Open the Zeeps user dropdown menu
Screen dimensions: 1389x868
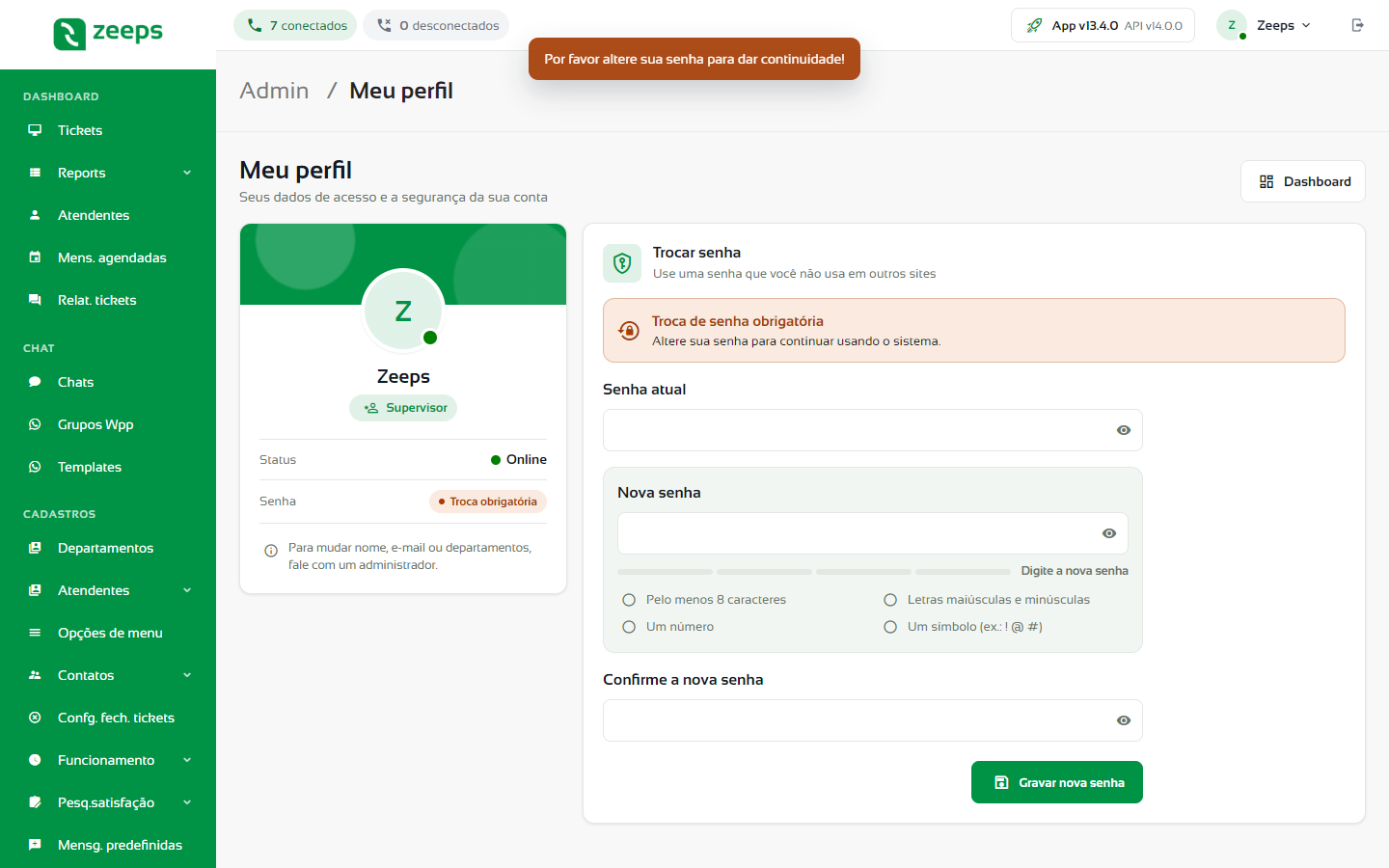1265,25
